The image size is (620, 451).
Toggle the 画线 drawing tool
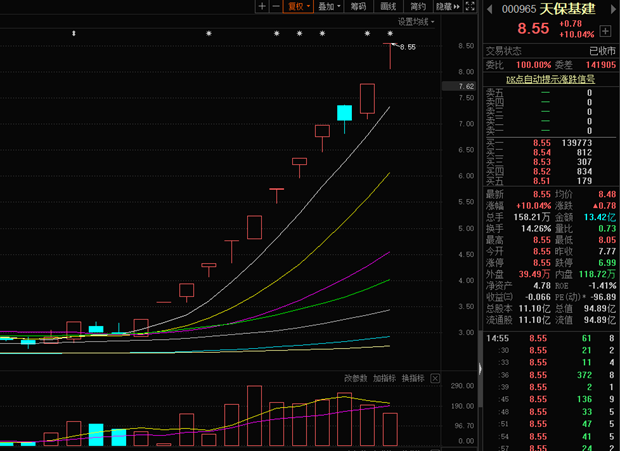click(x=387, y=6)
